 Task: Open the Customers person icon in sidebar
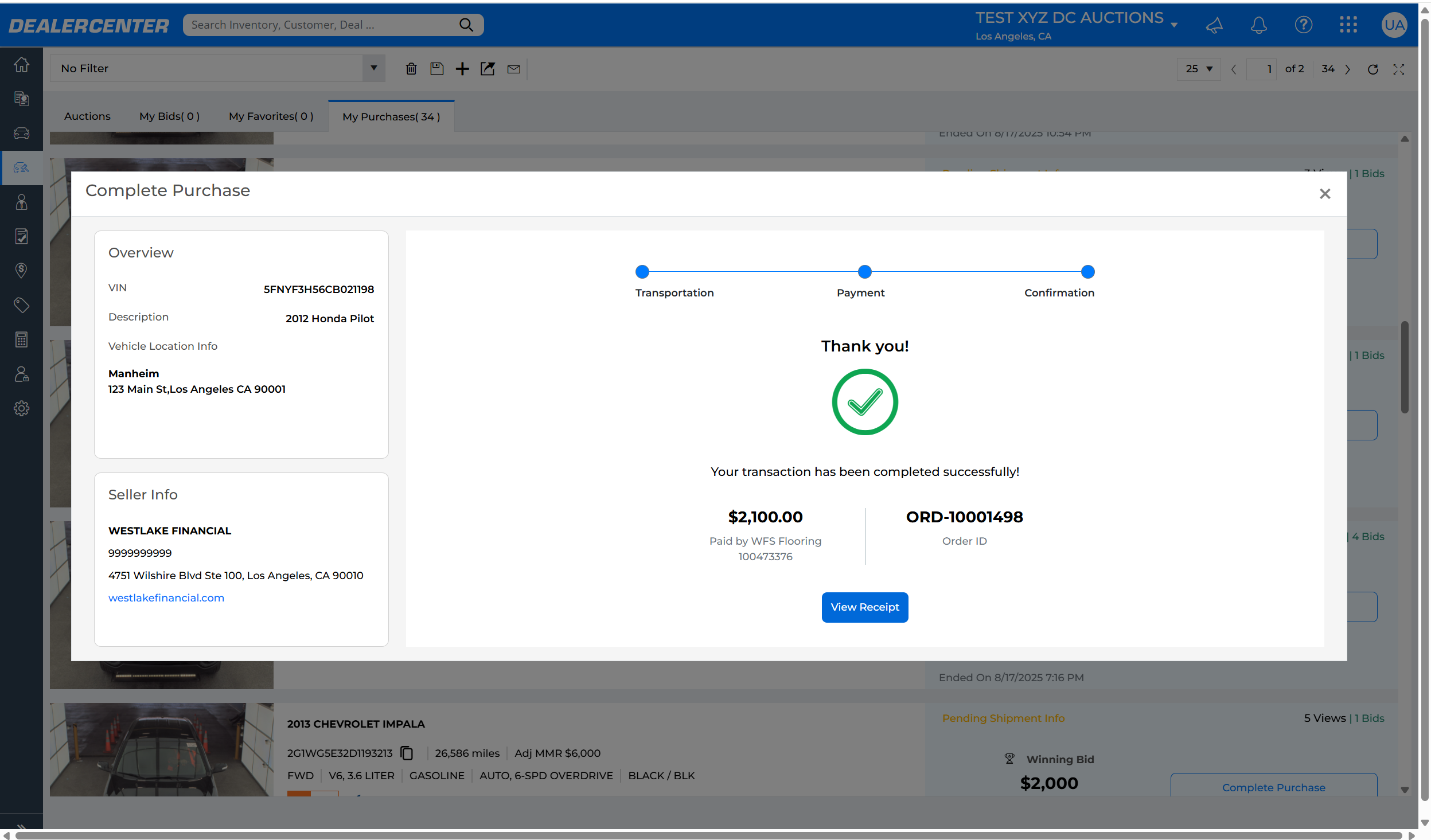[x=21, y=202]
